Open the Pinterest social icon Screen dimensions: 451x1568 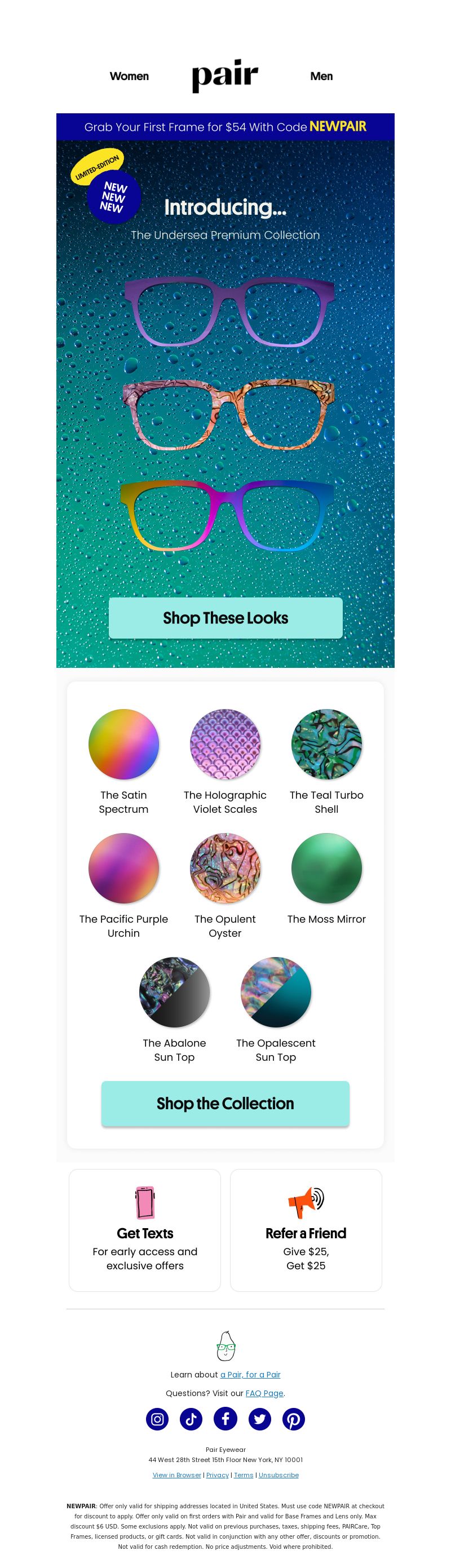click(293, 1419)
